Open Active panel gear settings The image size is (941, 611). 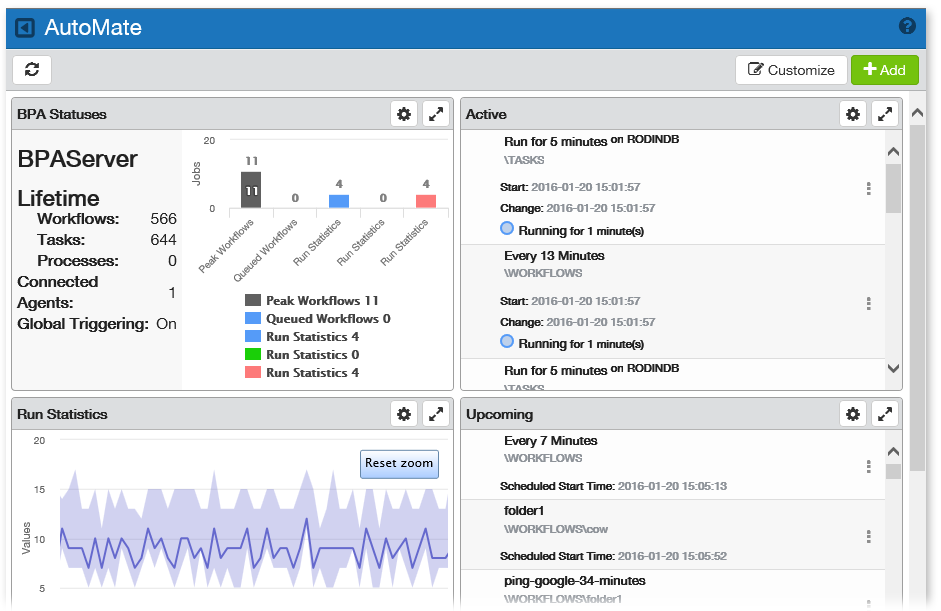(853, 114)
